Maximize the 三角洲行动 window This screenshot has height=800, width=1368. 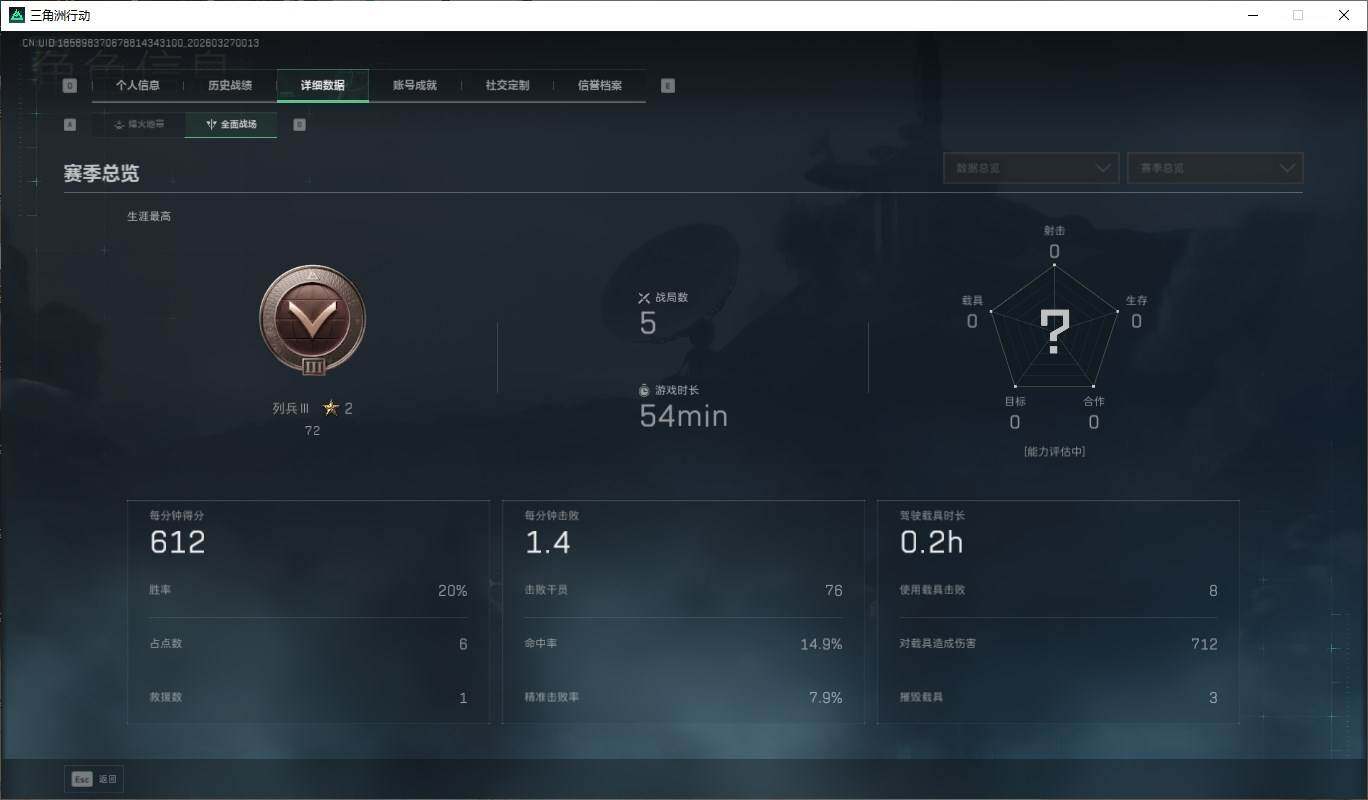coord(1298,15)
